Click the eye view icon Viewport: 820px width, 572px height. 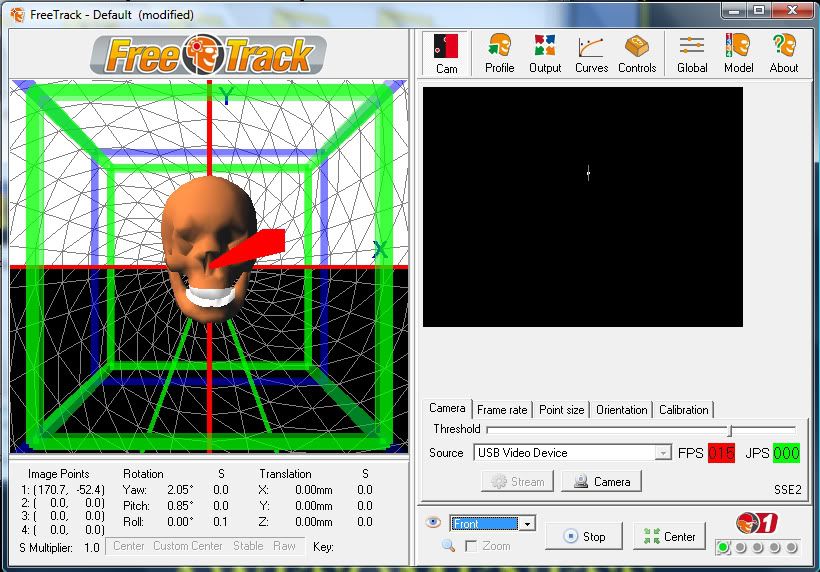[x=433, y=522]
